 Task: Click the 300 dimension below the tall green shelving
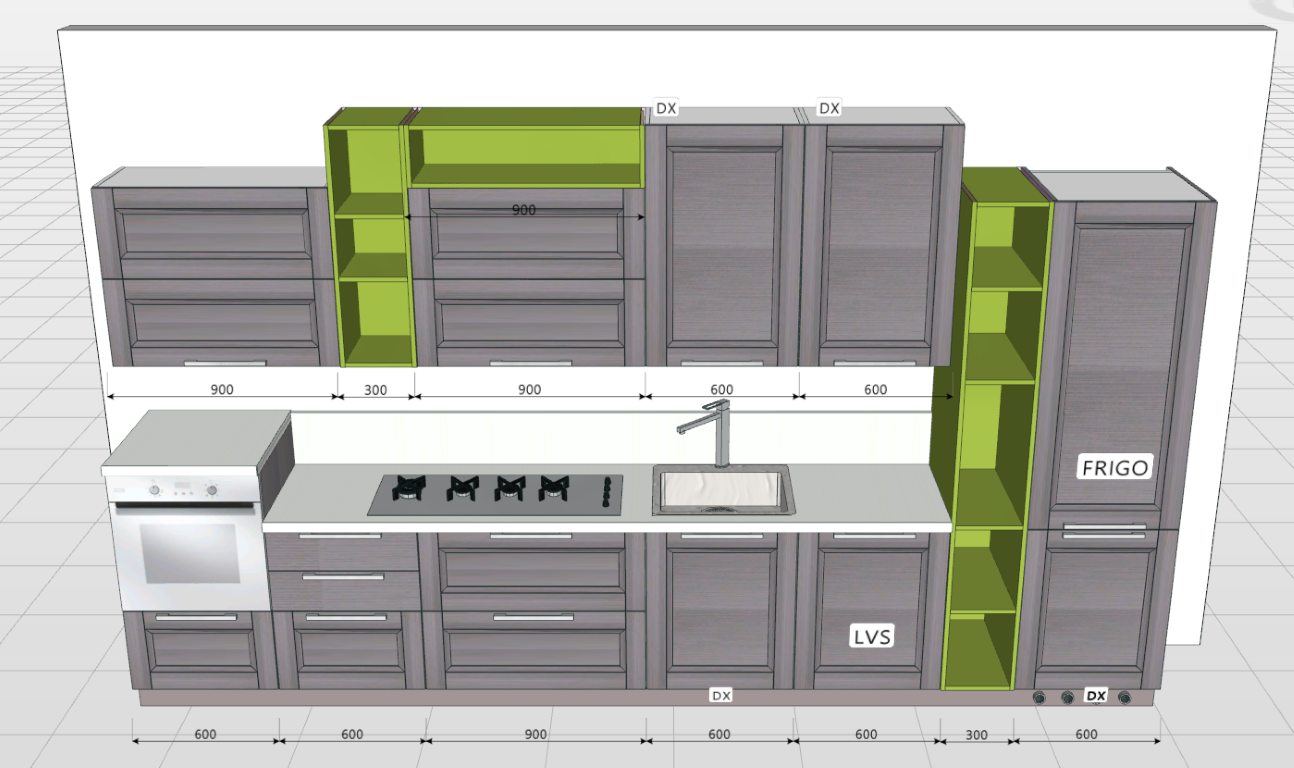[x=977, y=735]
